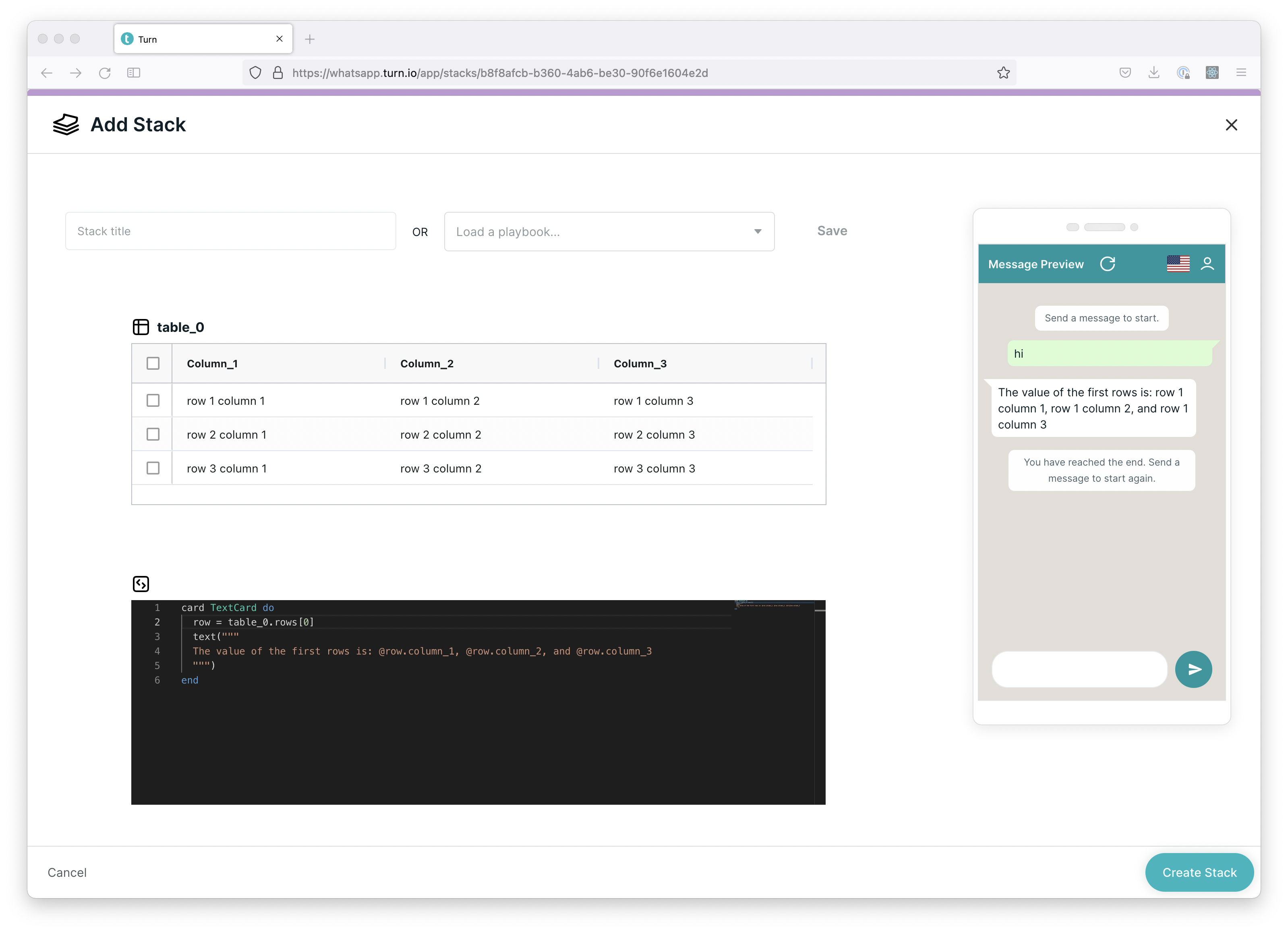
Task: Send the preview message with arrow button
Action: pyautogui.click(x=1193, y=669)
